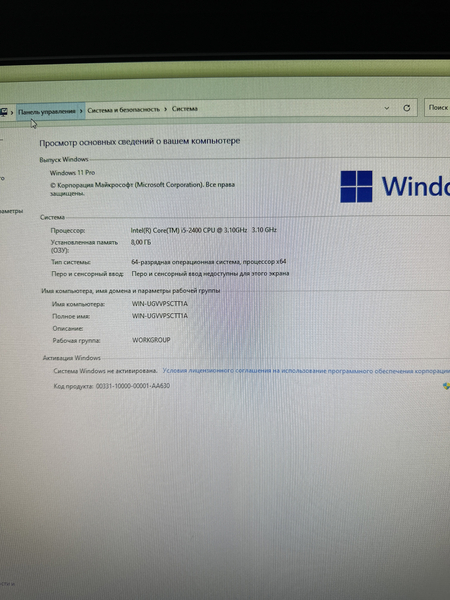Click the blue Windows logo squares
Viewport: 450px width, 600px height.
pos(356,186)
